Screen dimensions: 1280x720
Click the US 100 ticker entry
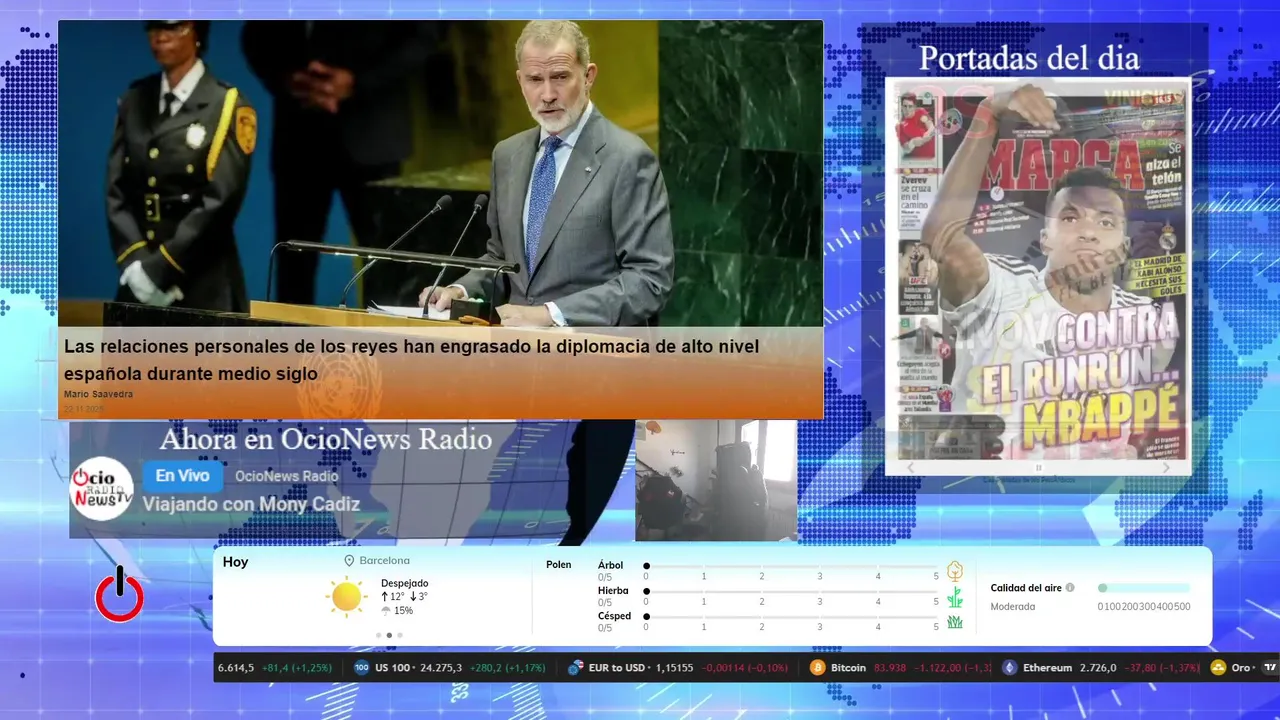451,668
